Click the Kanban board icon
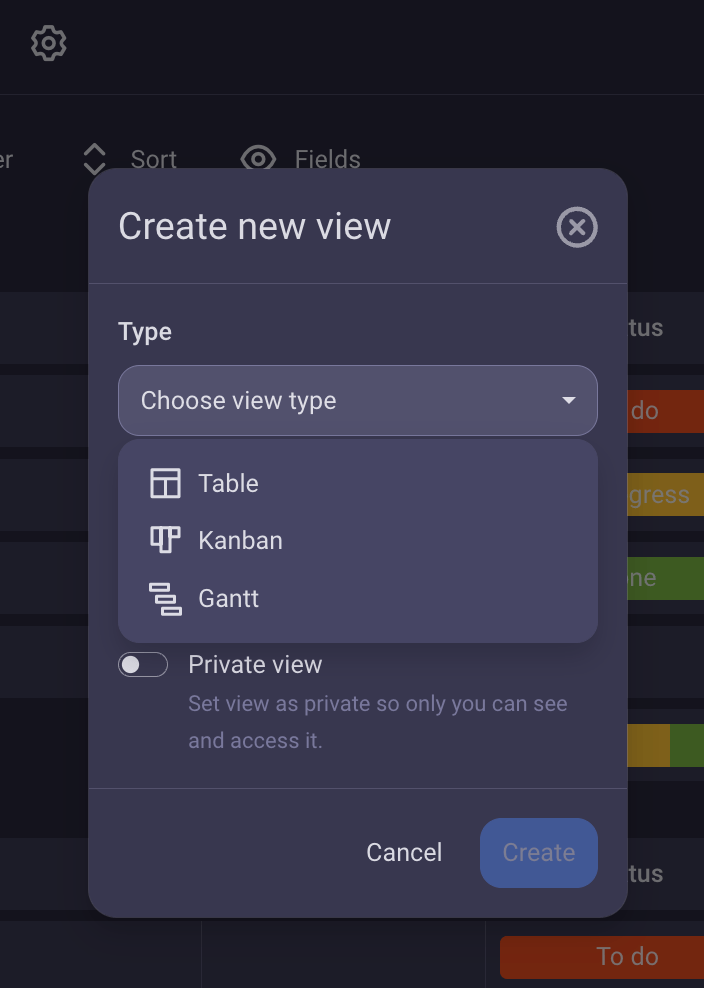 (165, 540)
